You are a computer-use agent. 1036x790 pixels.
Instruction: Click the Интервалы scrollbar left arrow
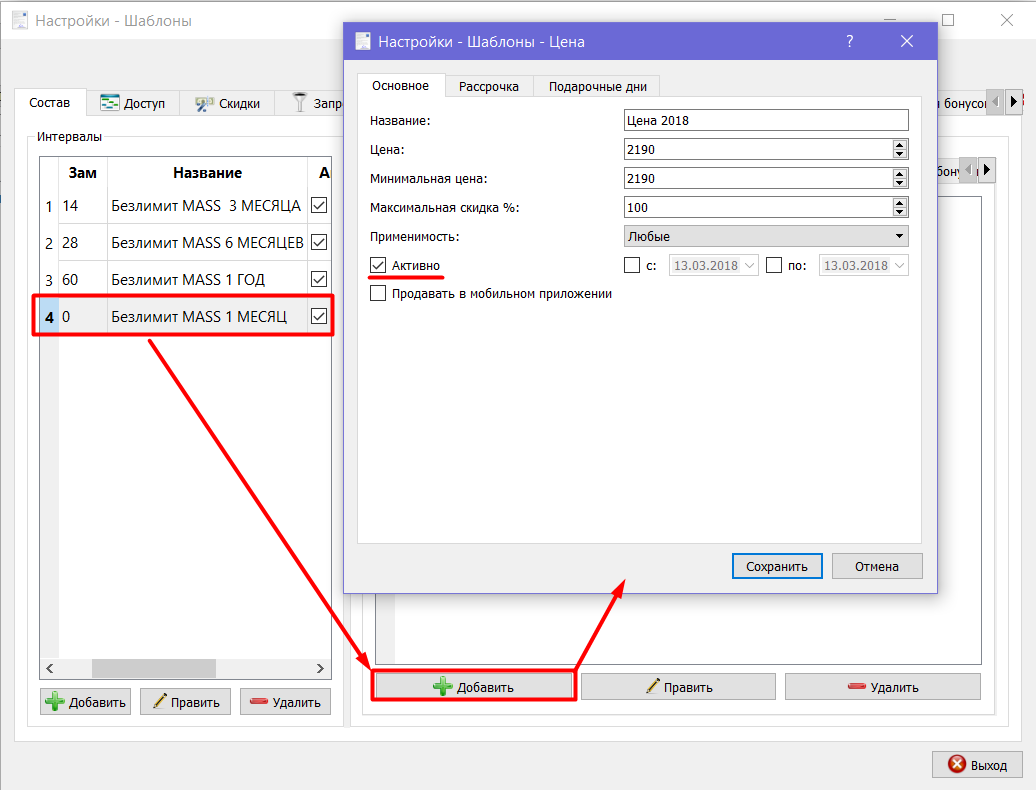pos(50,668)
